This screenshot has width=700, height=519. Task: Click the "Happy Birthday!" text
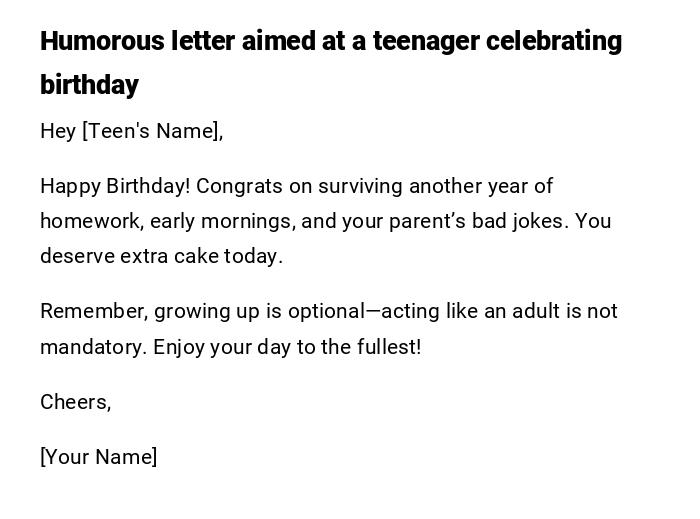[115, 186]
